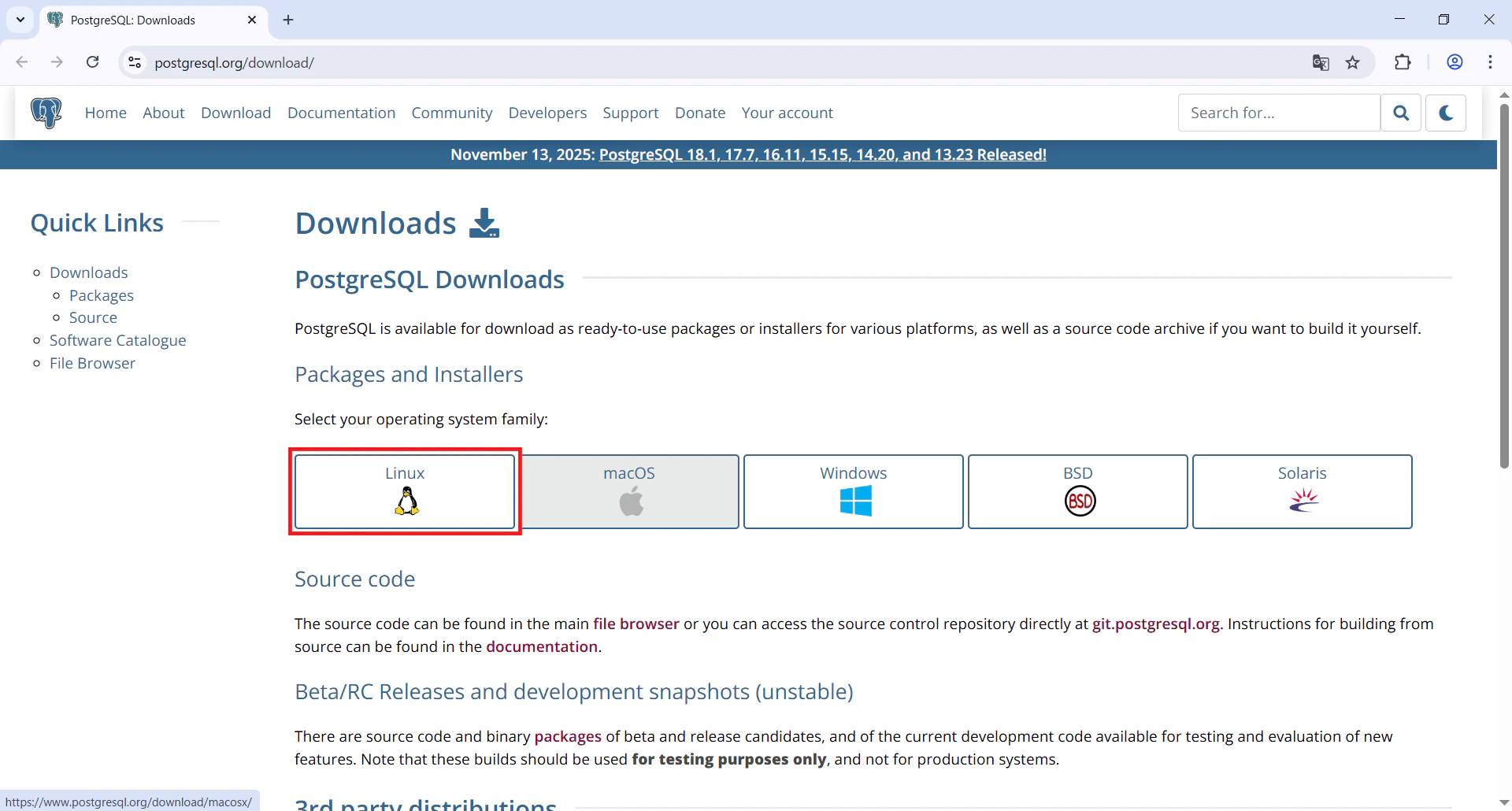Focus the Search for... input field

pyautogui.click(x=1280, y=113)
